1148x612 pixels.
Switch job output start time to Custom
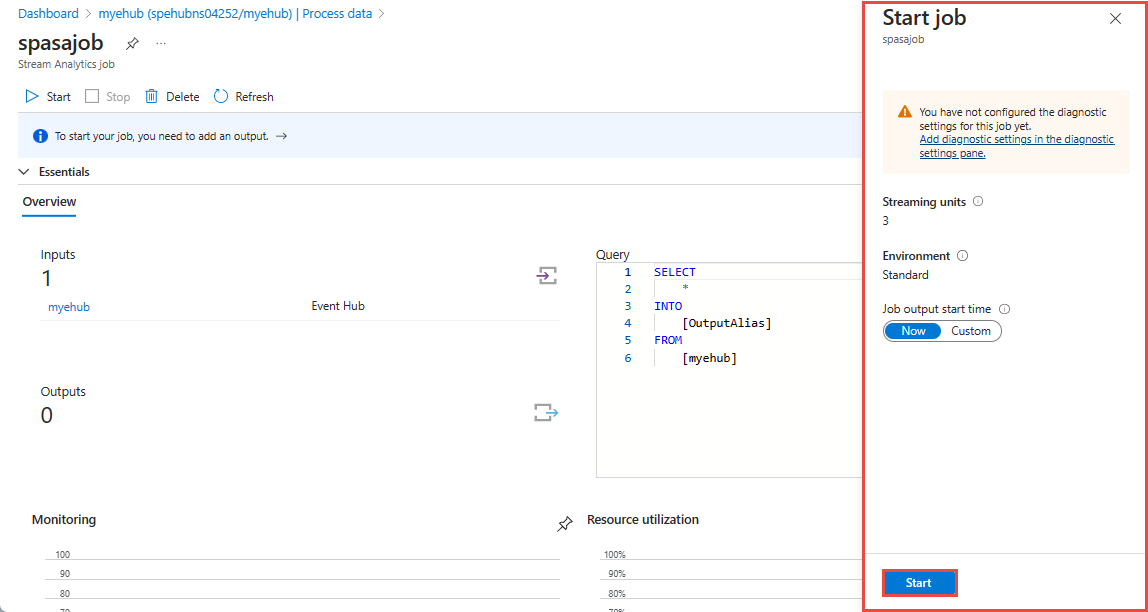tap(970, 330)
